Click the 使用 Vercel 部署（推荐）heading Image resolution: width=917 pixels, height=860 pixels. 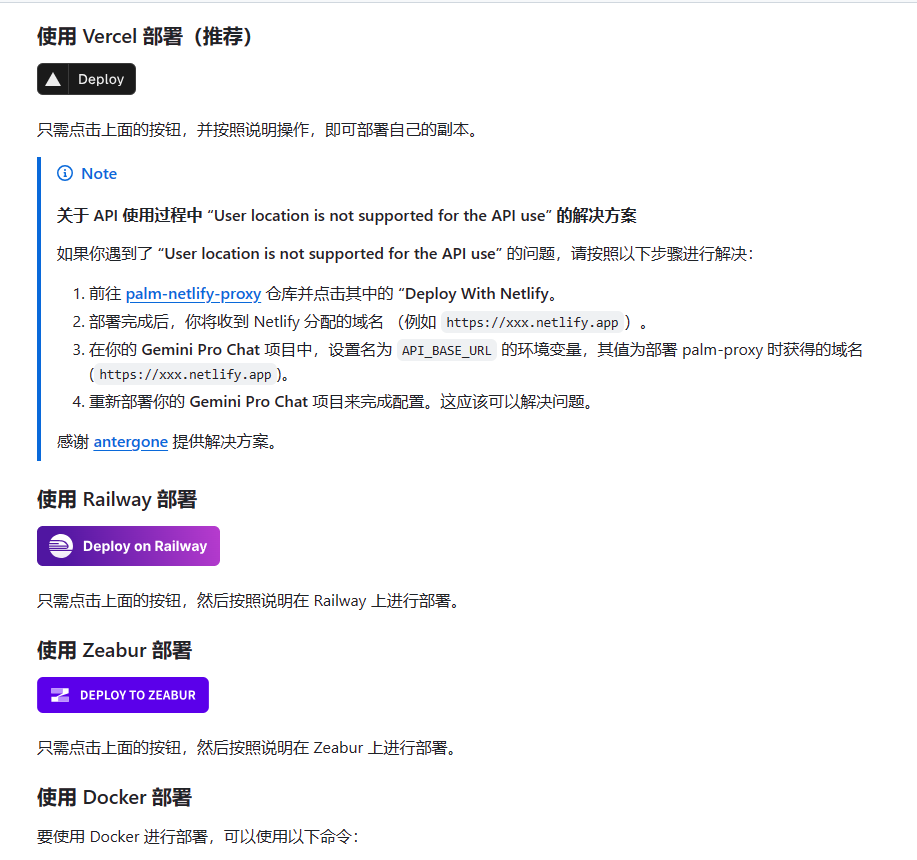[x=144, y=36]
